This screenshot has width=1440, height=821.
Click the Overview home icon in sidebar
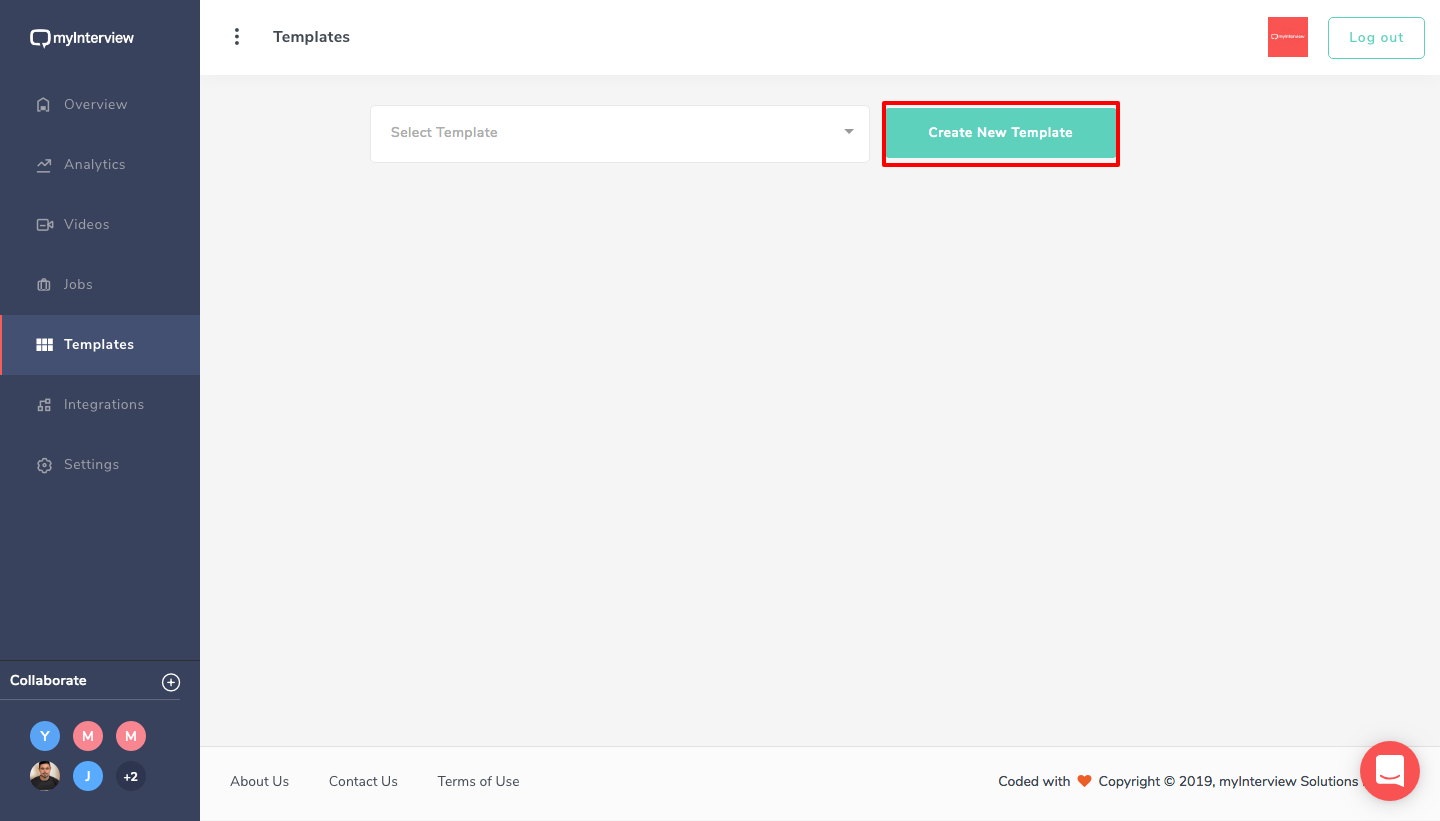[43, 105]
